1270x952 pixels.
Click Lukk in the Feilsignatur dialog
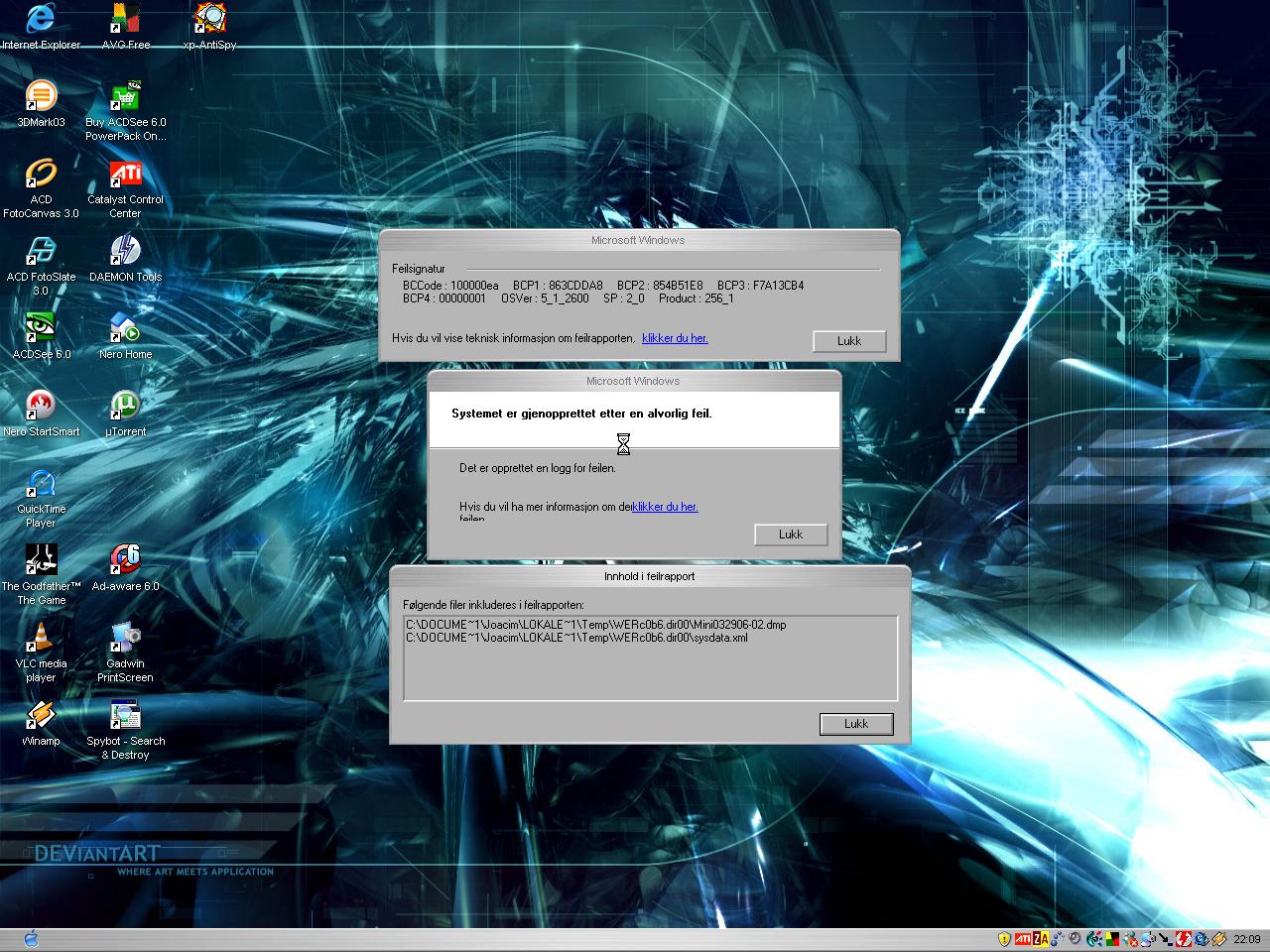[x=849, y=340]
